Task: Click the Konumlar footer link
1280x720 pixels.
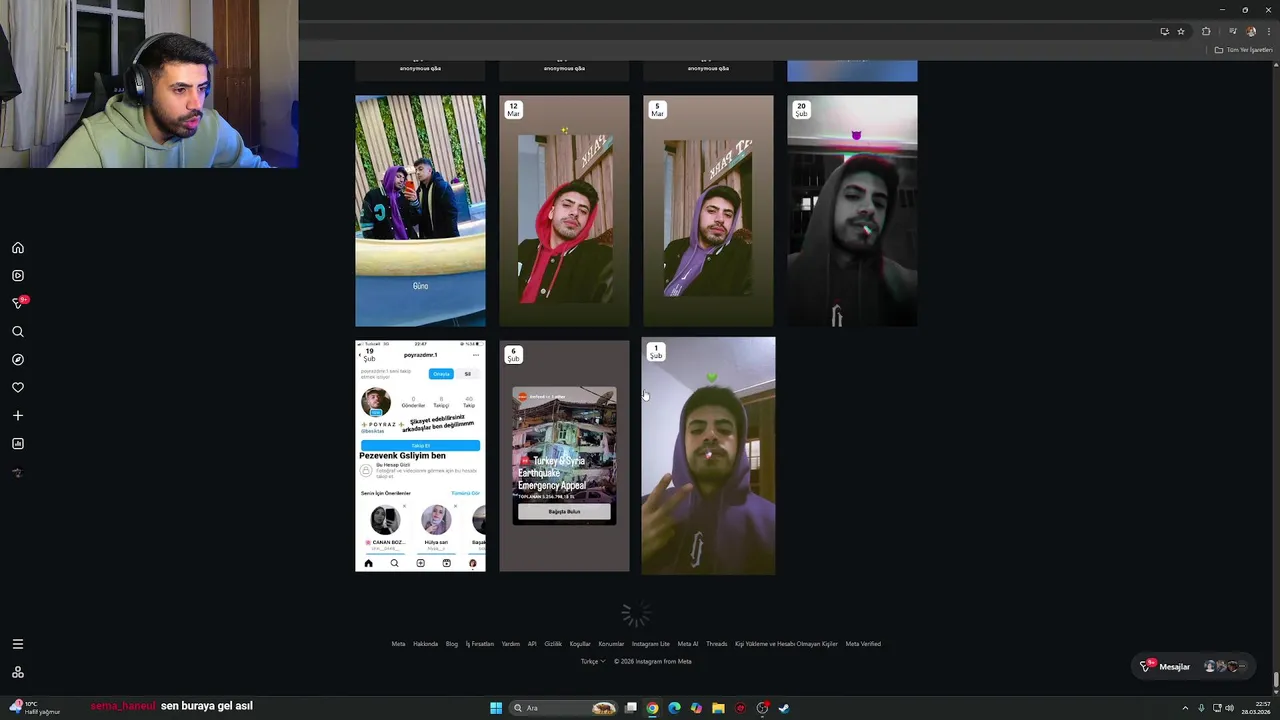Action: coord(611,644)
